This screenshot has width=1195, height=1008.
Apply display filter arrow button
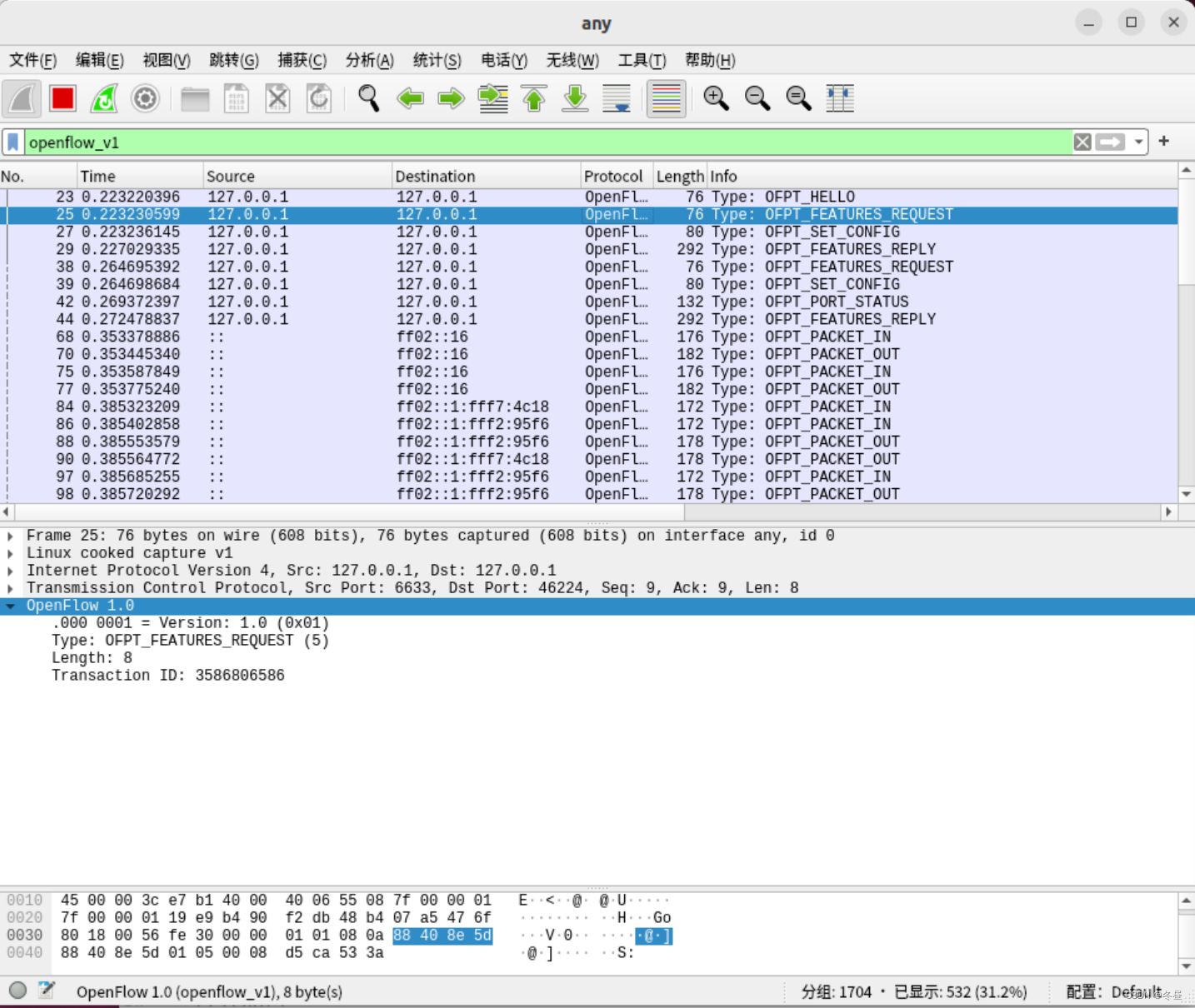(1110, 142)
